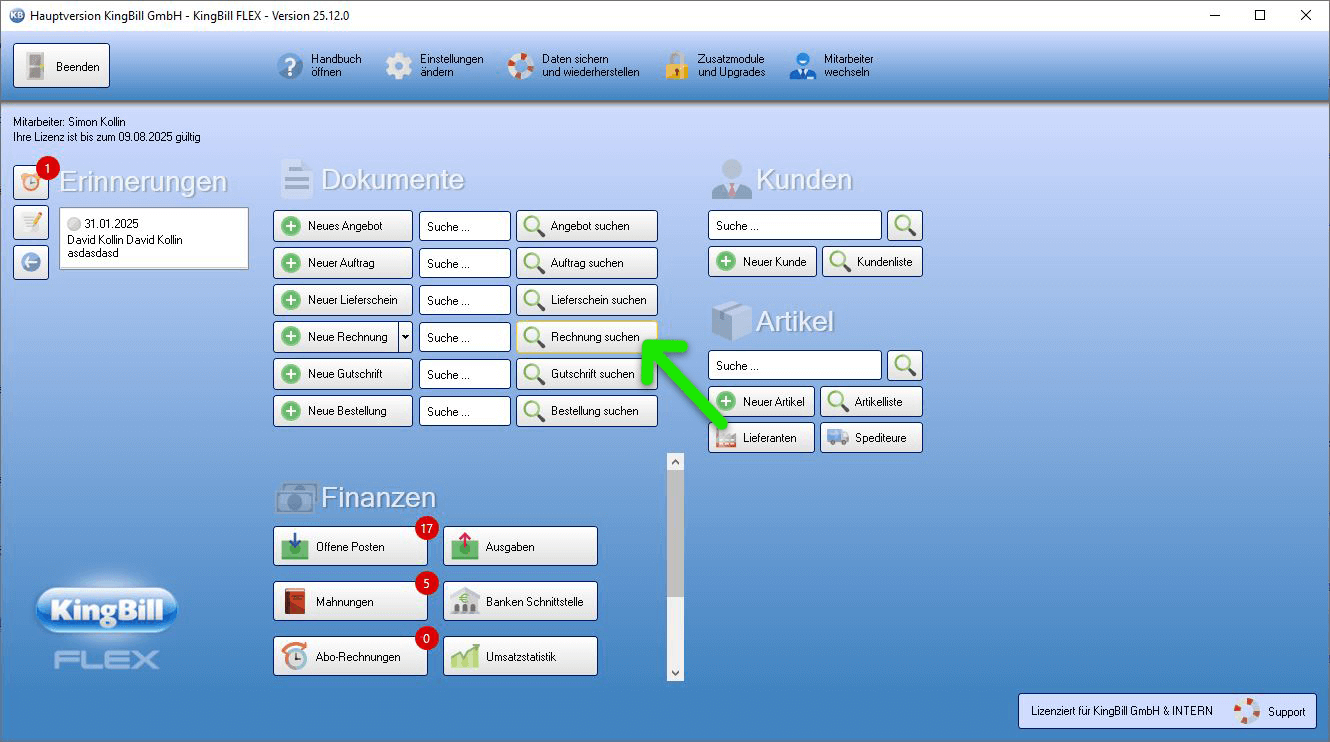Image resolution: width=1330 pixels, height=742 pixels.
Task: Focus the Auftrag search field
Action: [x=465, y=264]
